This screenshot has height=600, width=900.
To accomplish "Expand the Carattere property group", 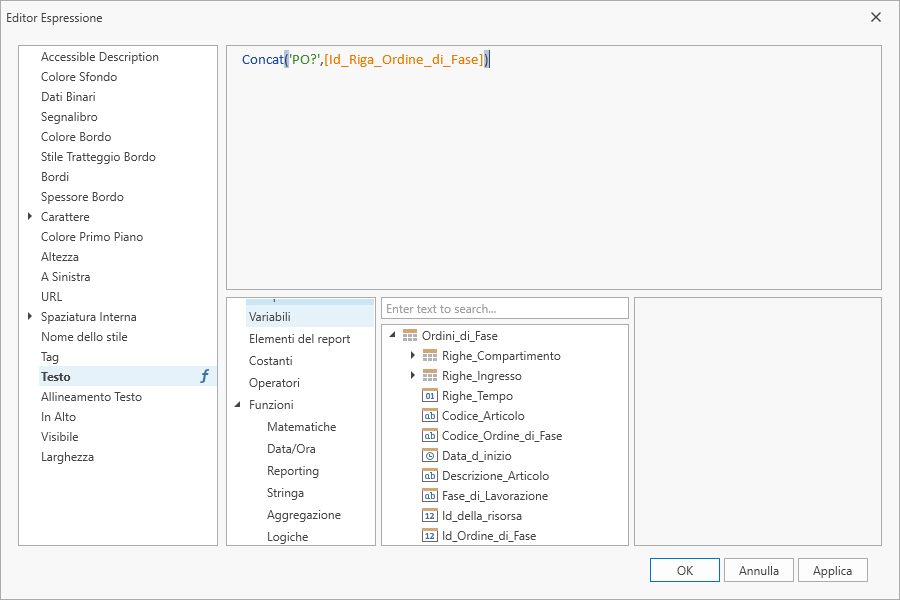I will (30, 216).
